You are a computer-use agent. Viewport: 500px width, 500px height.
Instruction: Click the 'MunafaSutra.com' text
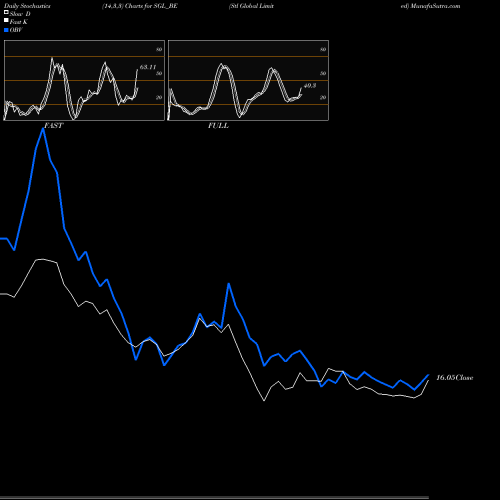(x=435, y=6)
